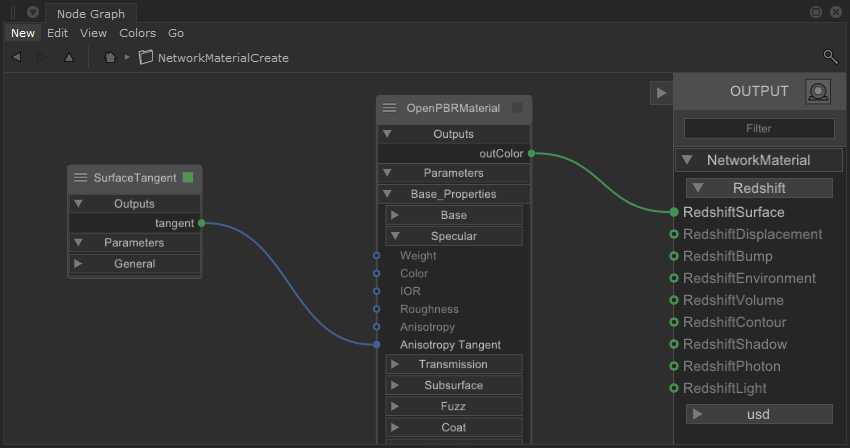The width and height of the screenshot is (850, 448).
Task: Open the SurfaceTangent node menu icon
Action: (81, 177)
